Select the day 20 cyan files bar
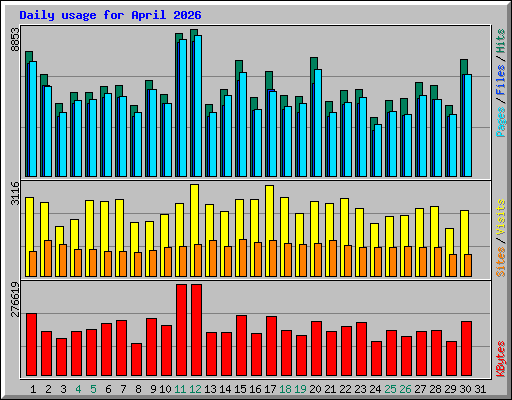The height and width of the screenshot is (400, 512). pyautogui.click(x=318, y=123)
